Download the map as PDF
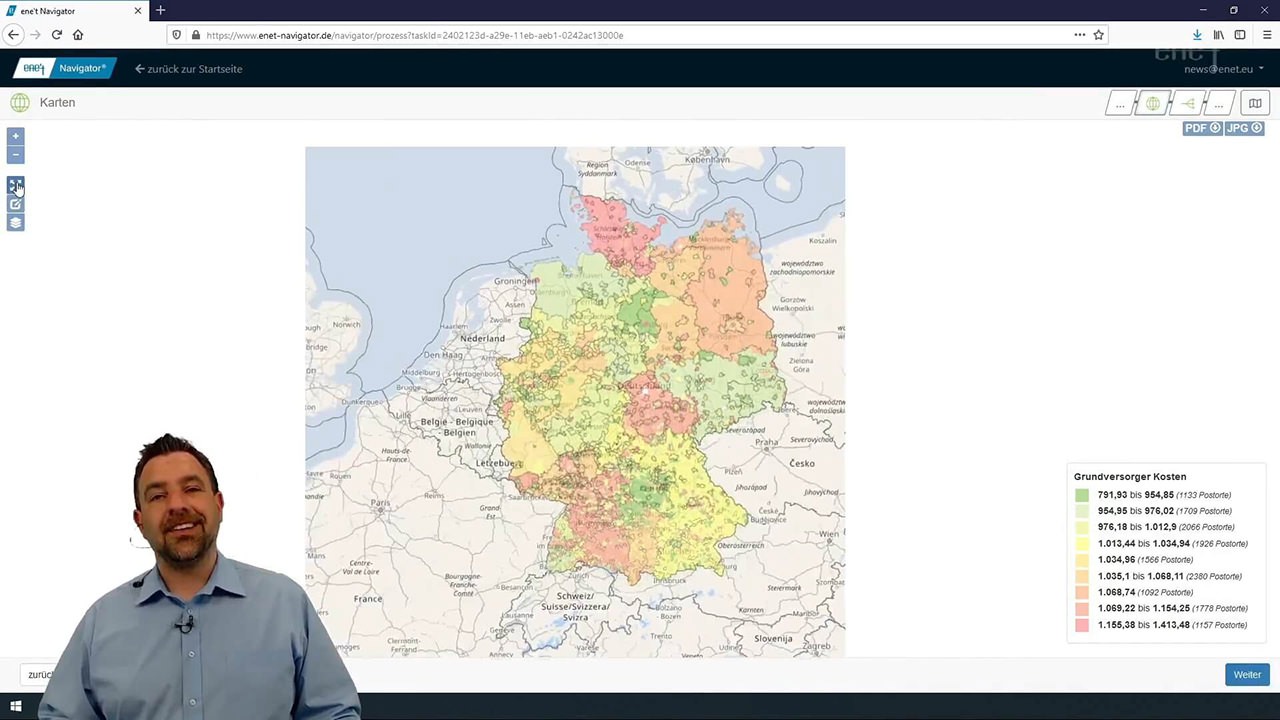 point(1202,128)
